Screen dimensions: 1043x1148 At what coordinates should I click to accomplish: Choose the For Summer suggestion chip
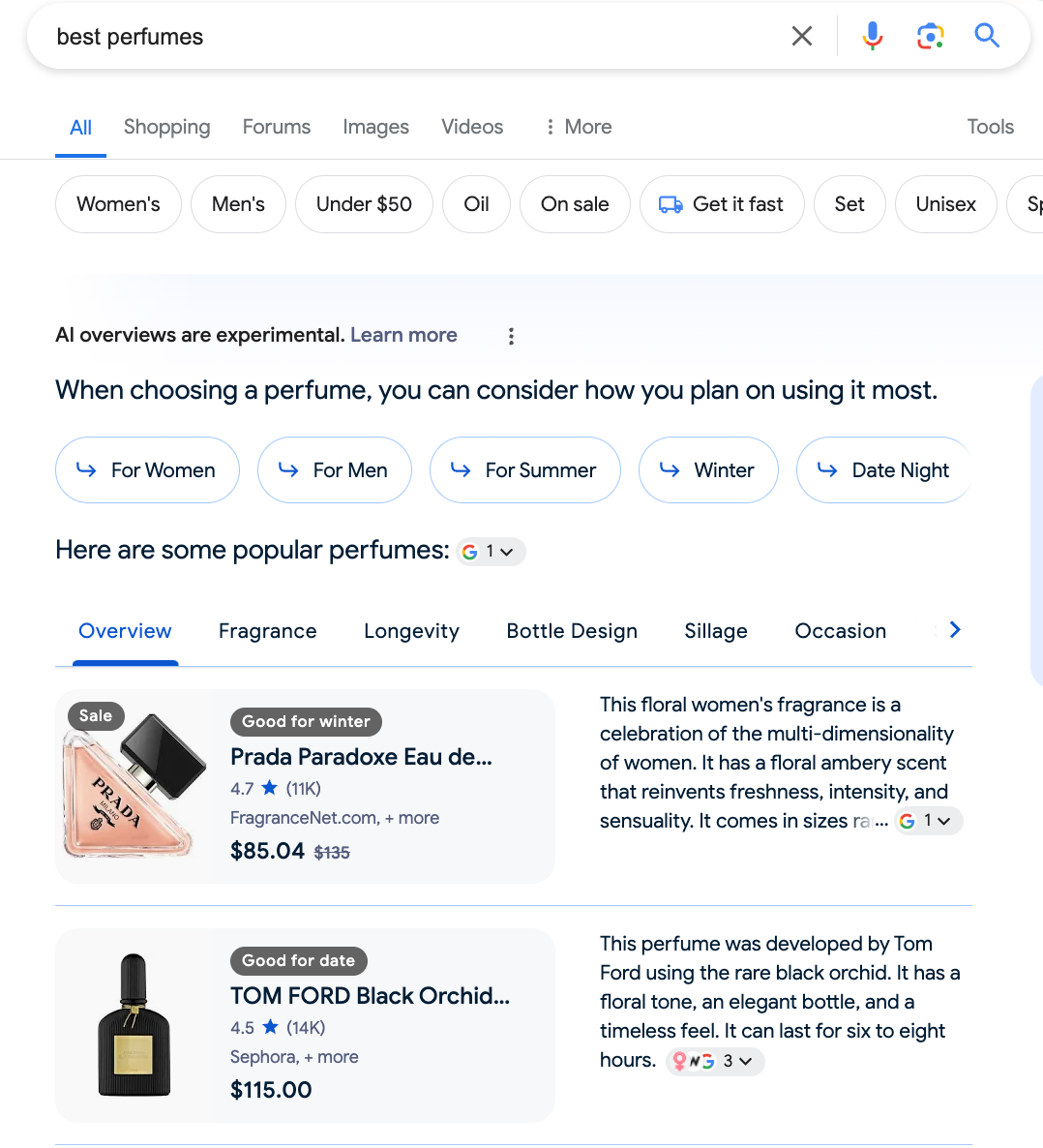(524, 470)
